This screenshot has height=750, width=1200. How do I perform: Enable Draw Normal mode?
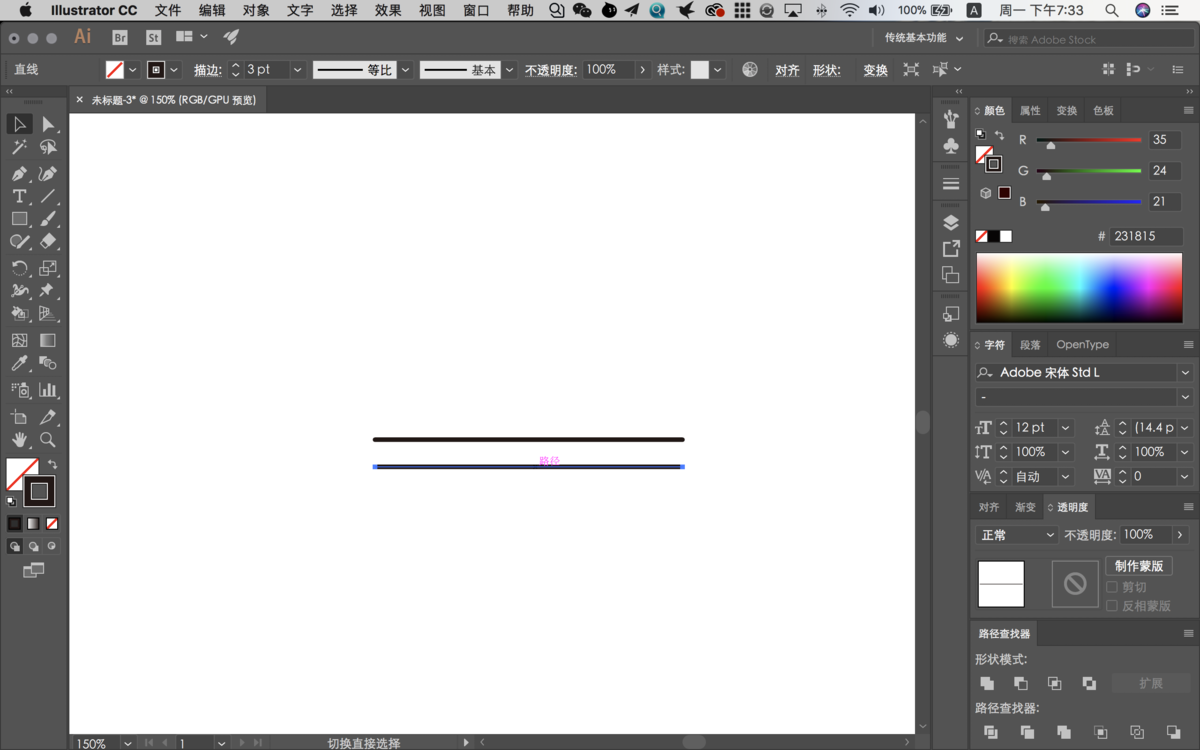[14, 546]
